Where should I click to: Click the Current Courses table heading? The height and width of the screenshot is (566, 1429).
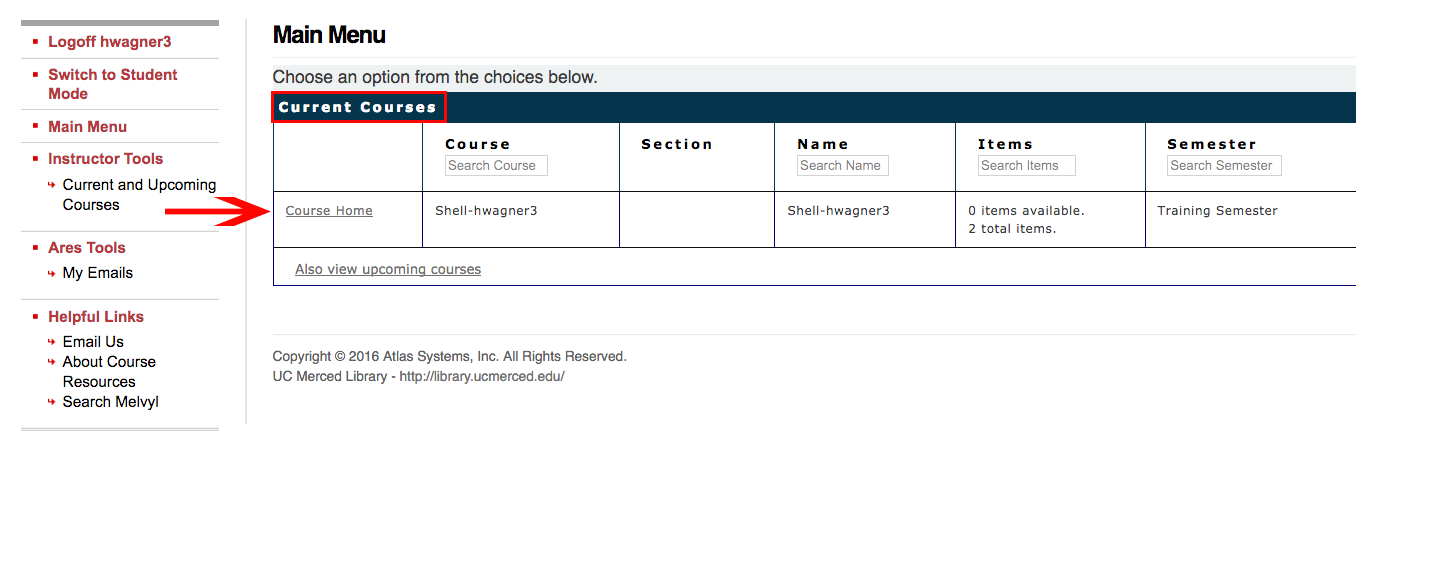[357, 108]
